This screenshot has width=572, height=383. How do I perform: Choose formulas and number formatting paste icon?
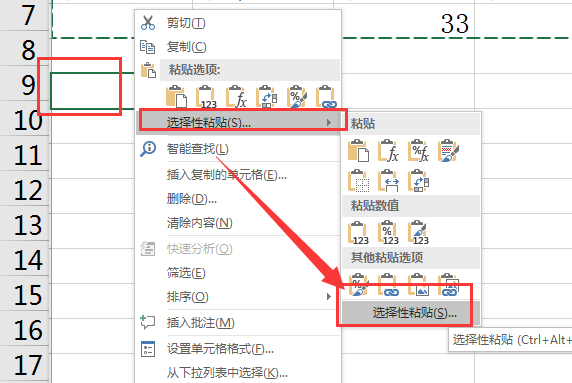coord(418,150)
